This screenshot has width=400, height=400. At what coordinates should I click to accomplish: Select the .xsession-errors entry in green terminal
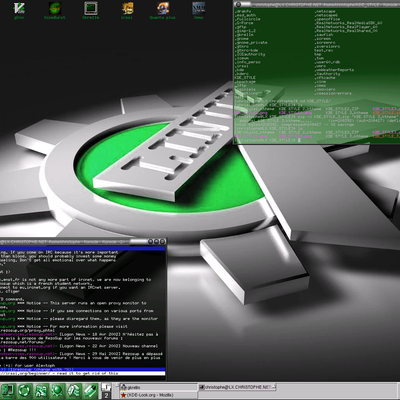point(333,93)
